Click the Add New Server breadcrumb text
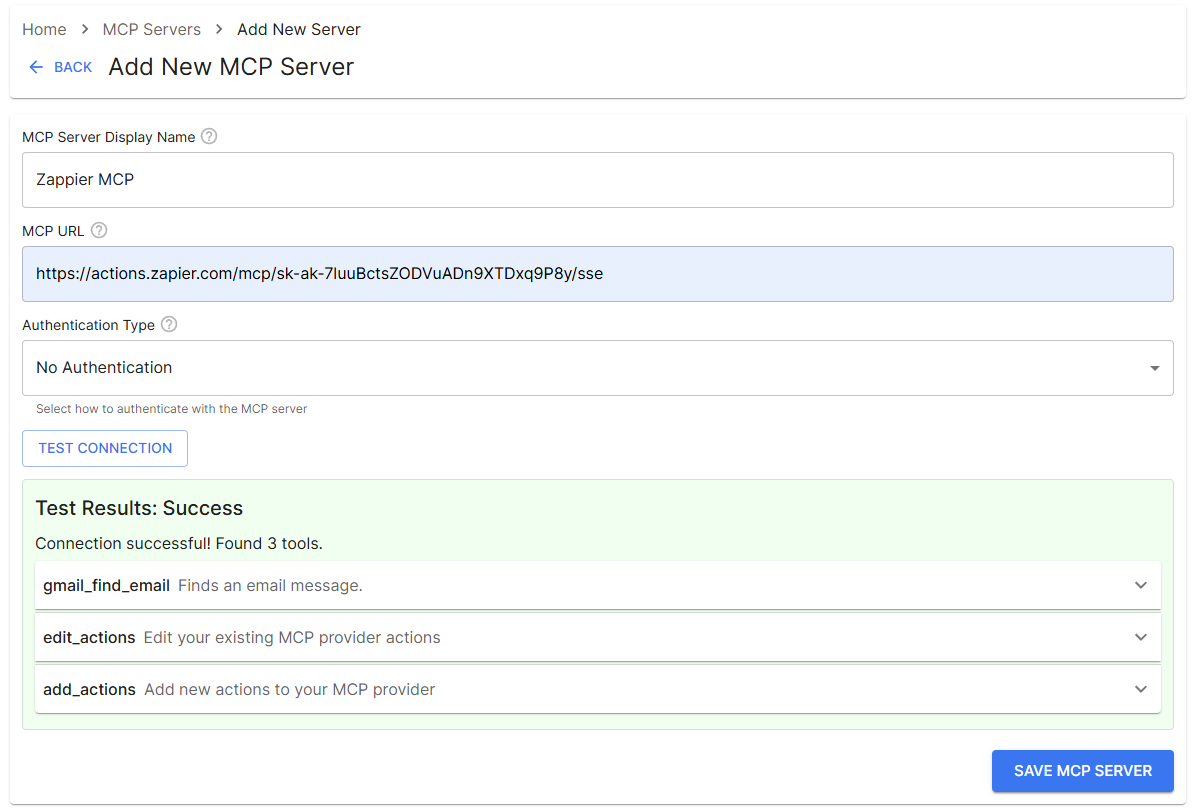1195x812 pixels. tap(299, 29)
